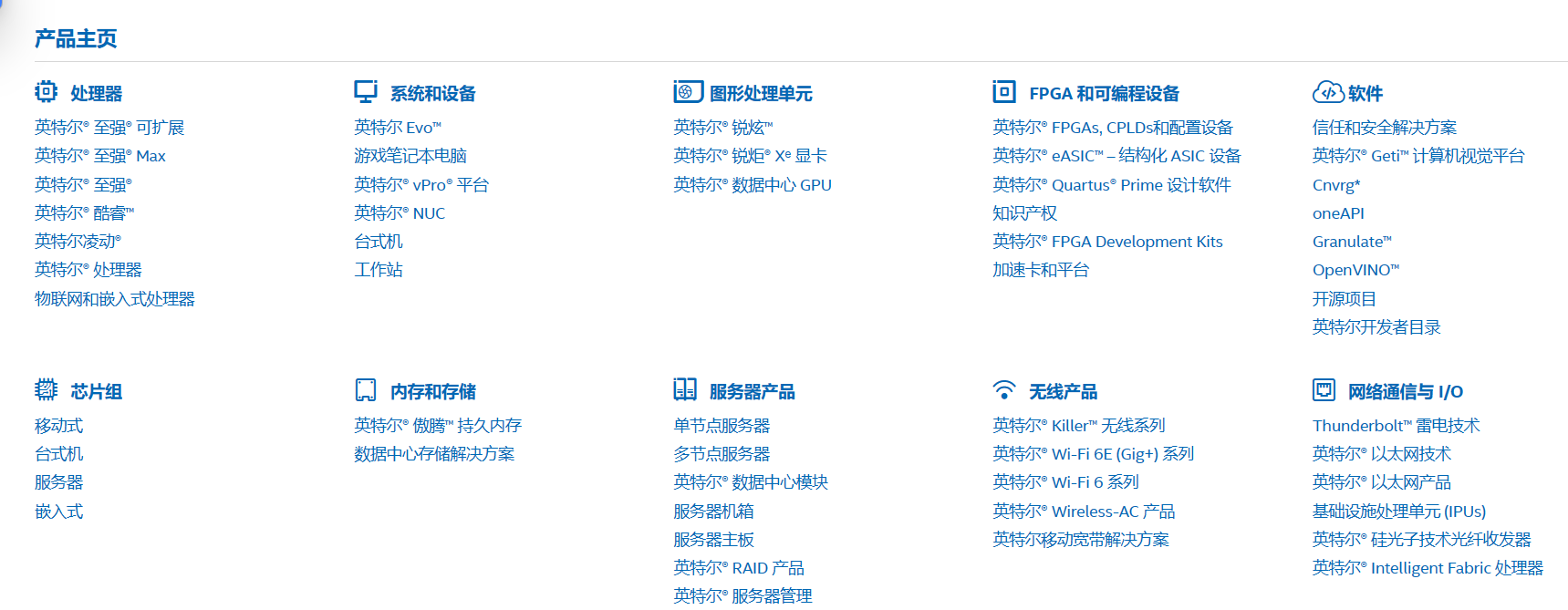Open the 无线产品 category heading

coord(1063,391)
